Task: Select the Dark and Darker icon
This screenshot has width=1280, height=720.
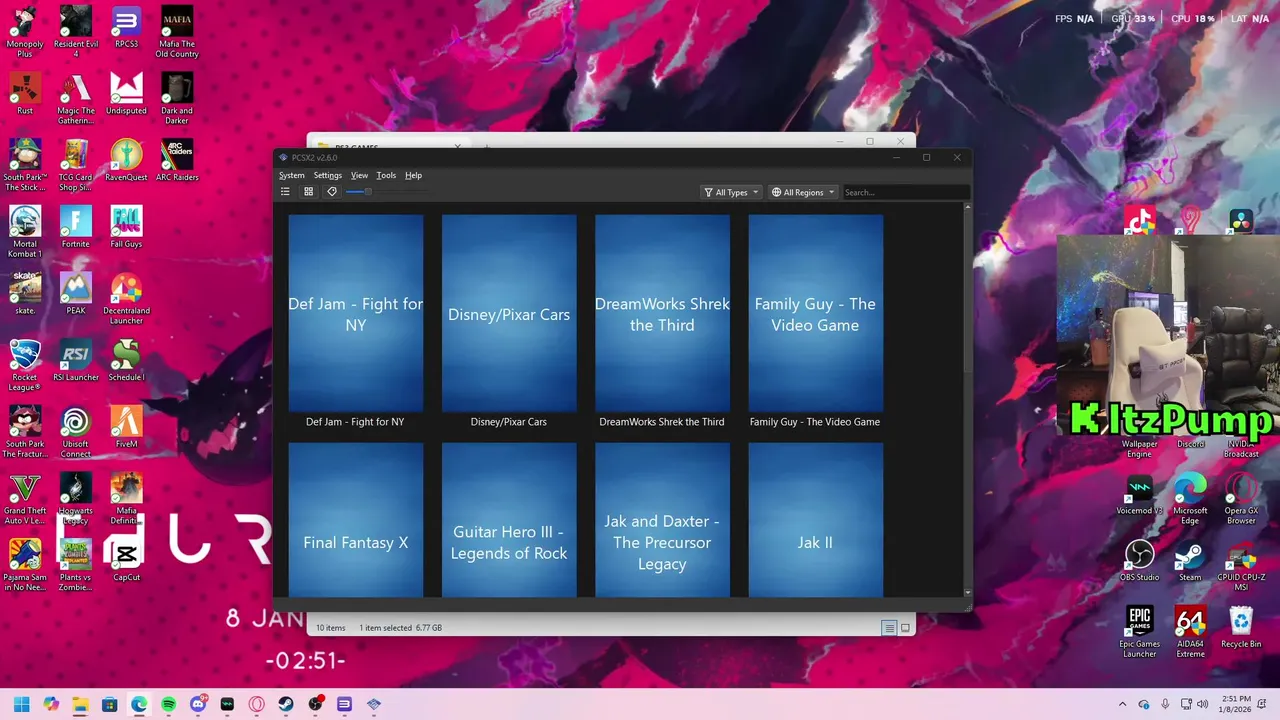Action: coord(177,99)
